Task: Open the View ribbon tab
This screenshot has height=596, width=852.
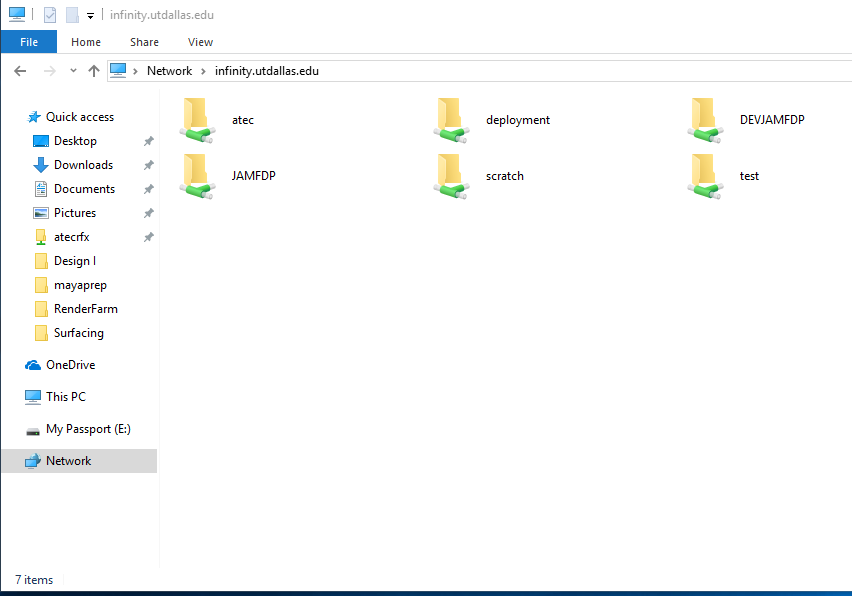Action: pyautogui.click(x=201, y=42)
